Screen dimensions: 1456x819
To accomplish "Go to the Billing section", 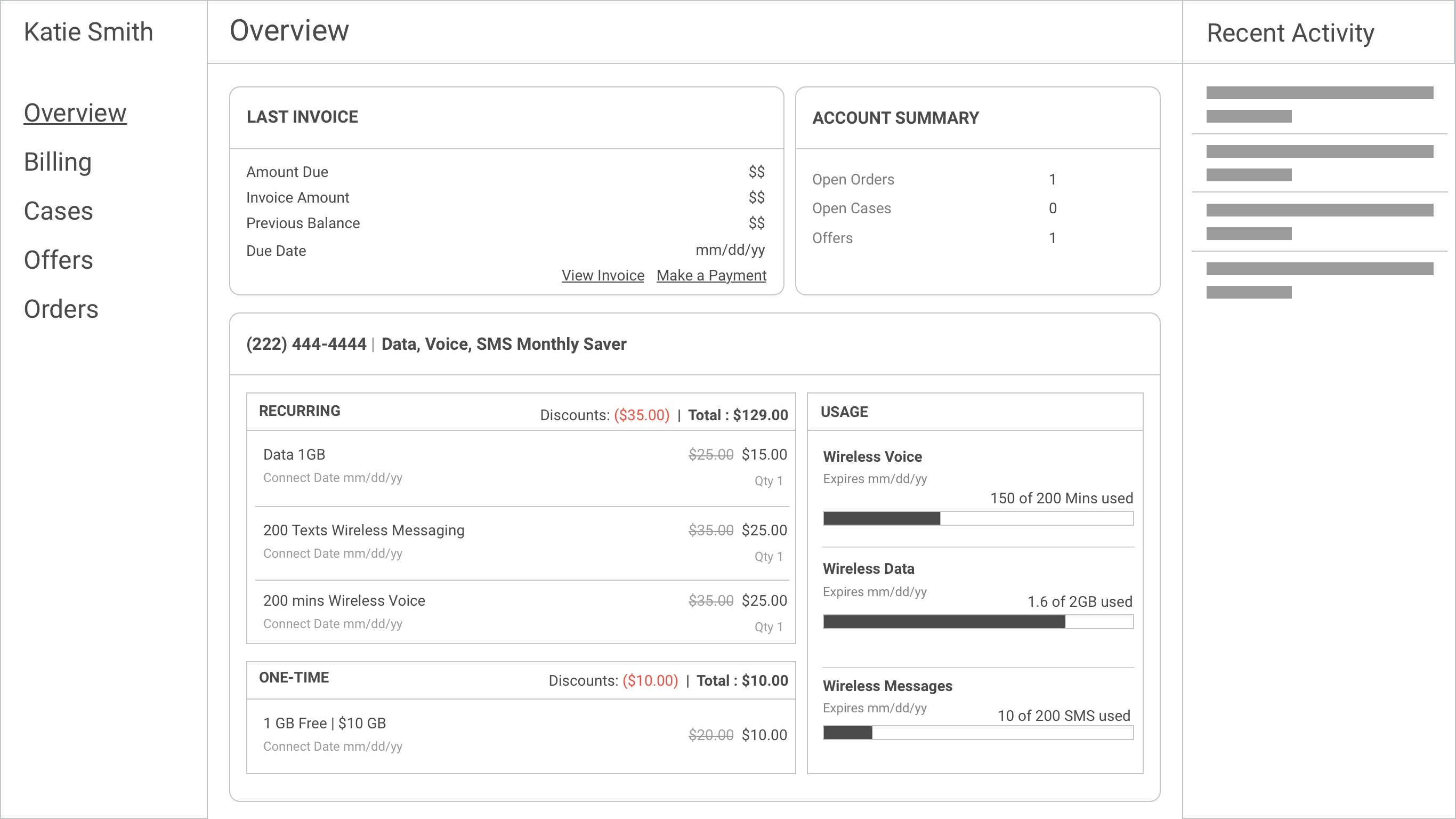I will (x=58, y=162).
